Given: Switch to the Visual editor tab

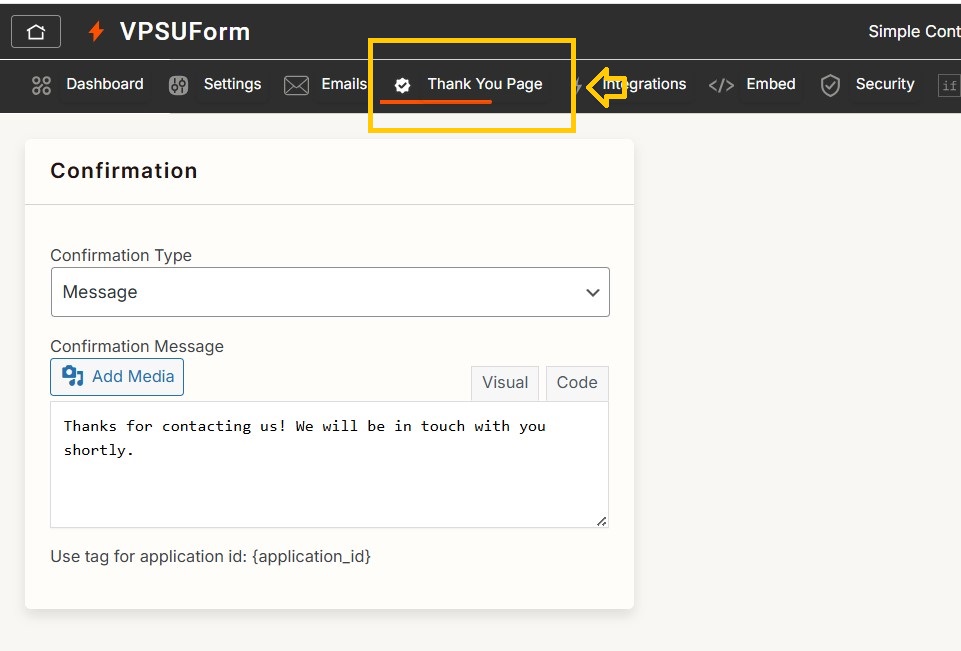Looking at the screenshot, I should click(504, 382).
